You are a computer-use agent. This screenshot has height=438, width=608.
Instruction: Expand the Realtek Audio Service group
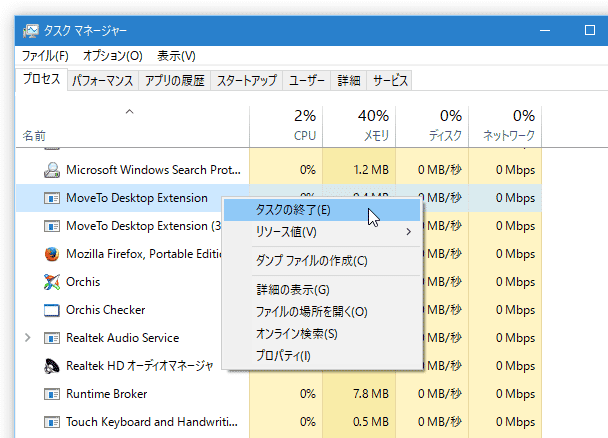coord(28,338)
